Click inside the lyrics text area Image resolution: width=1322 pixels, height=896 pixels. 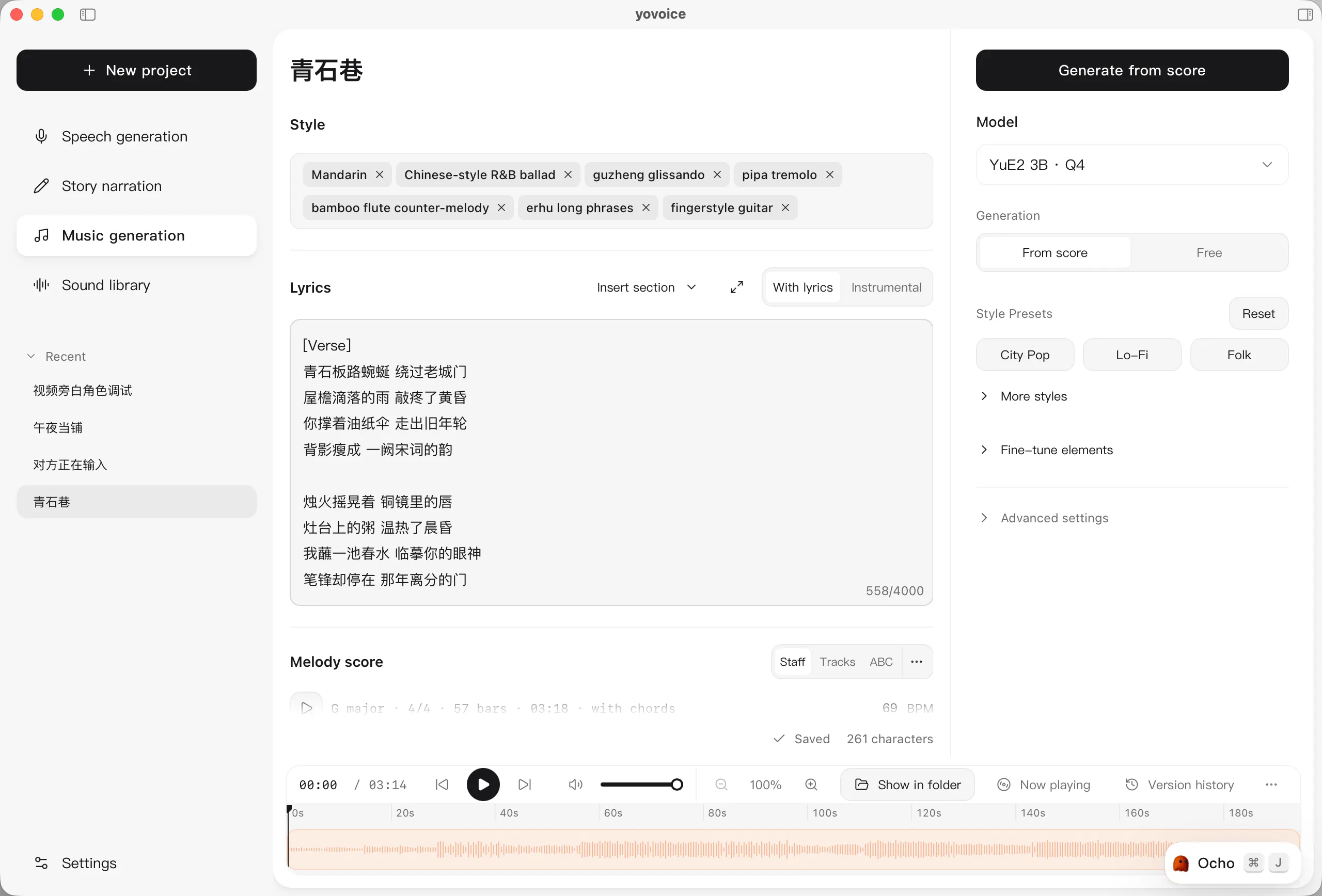coord(611,462)
